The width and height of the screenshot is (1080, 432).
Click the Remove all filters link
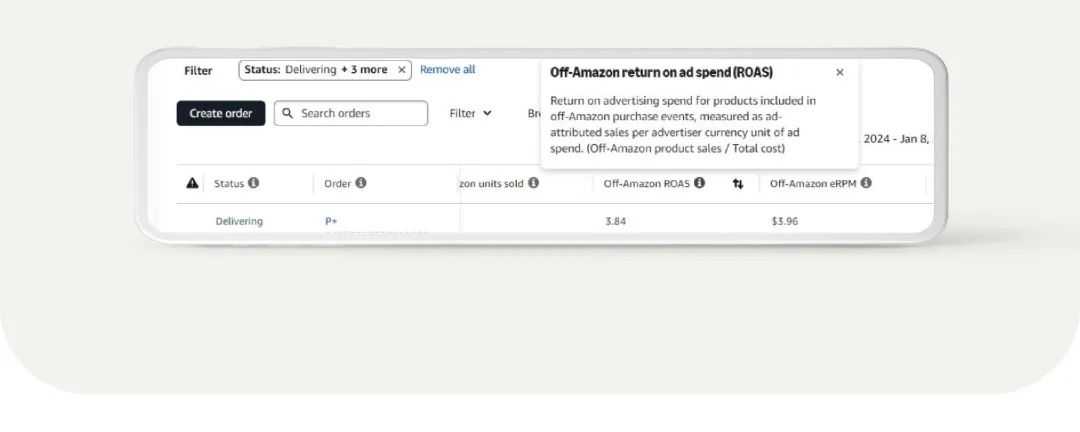click(447, 70)
